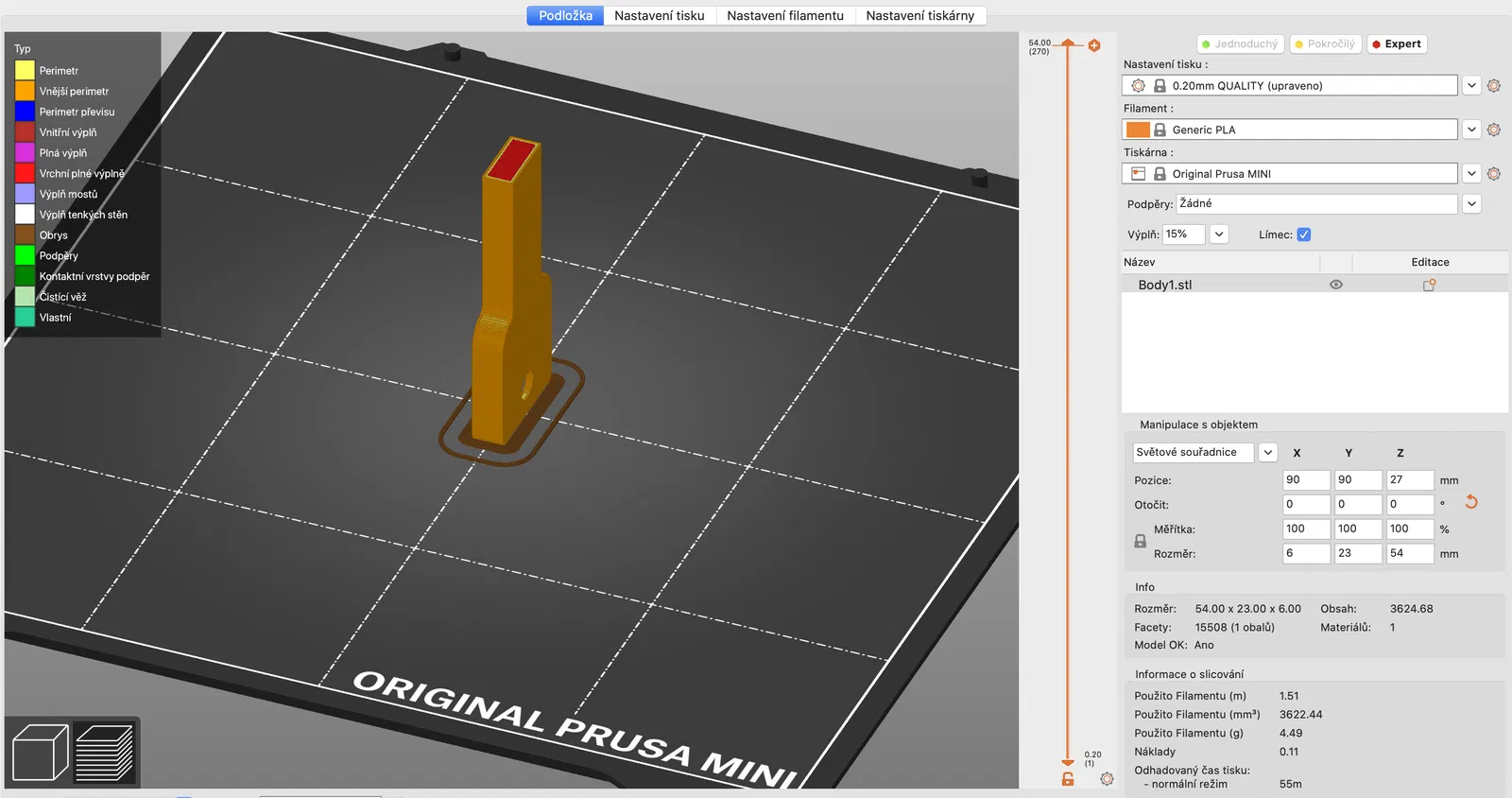Toggle the scale ratio lock icon
This screenshot has width=1512, height=798.
(1141, 542)
